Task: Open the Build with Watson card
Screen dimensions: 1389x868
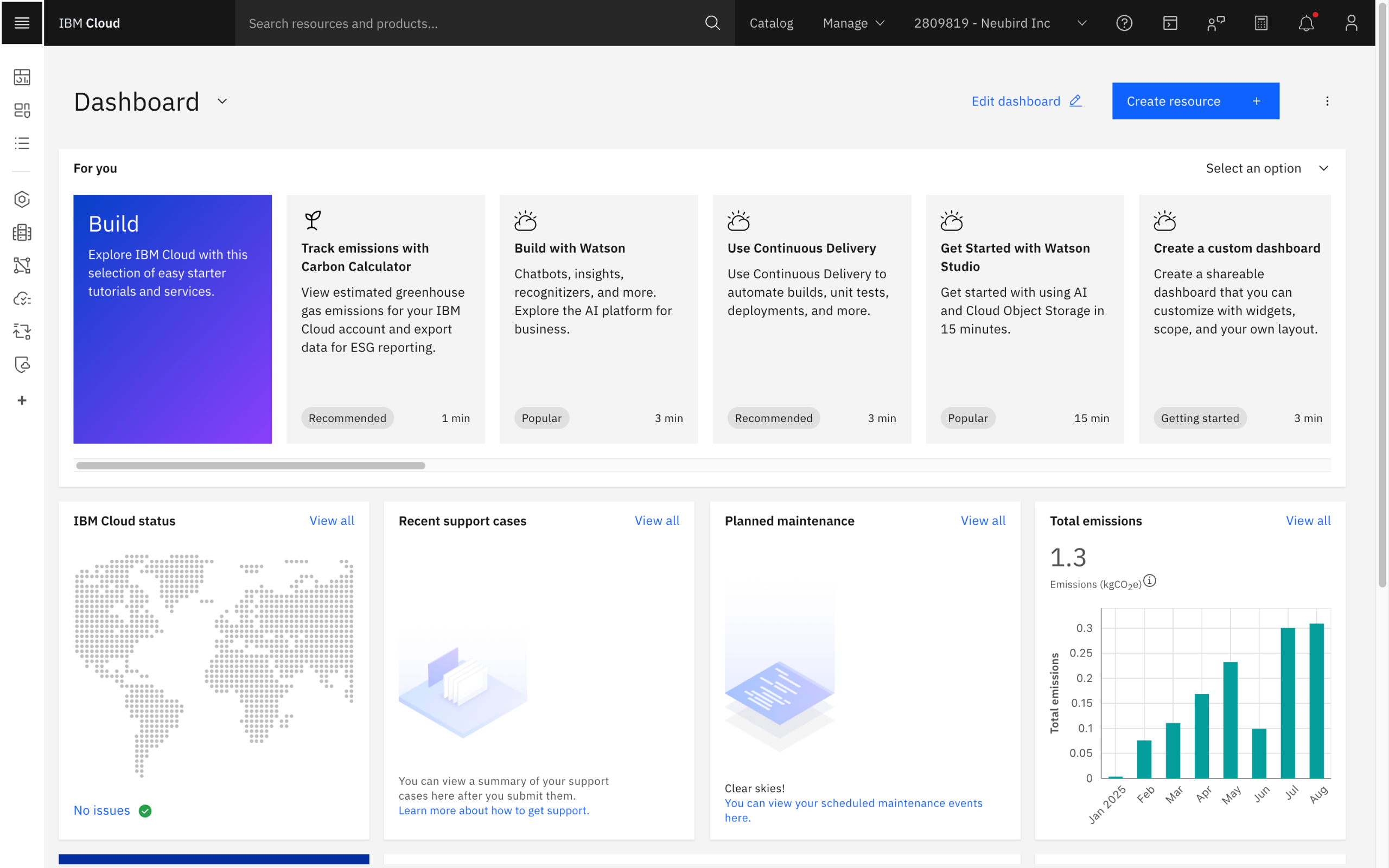Action: click(598, 318)
